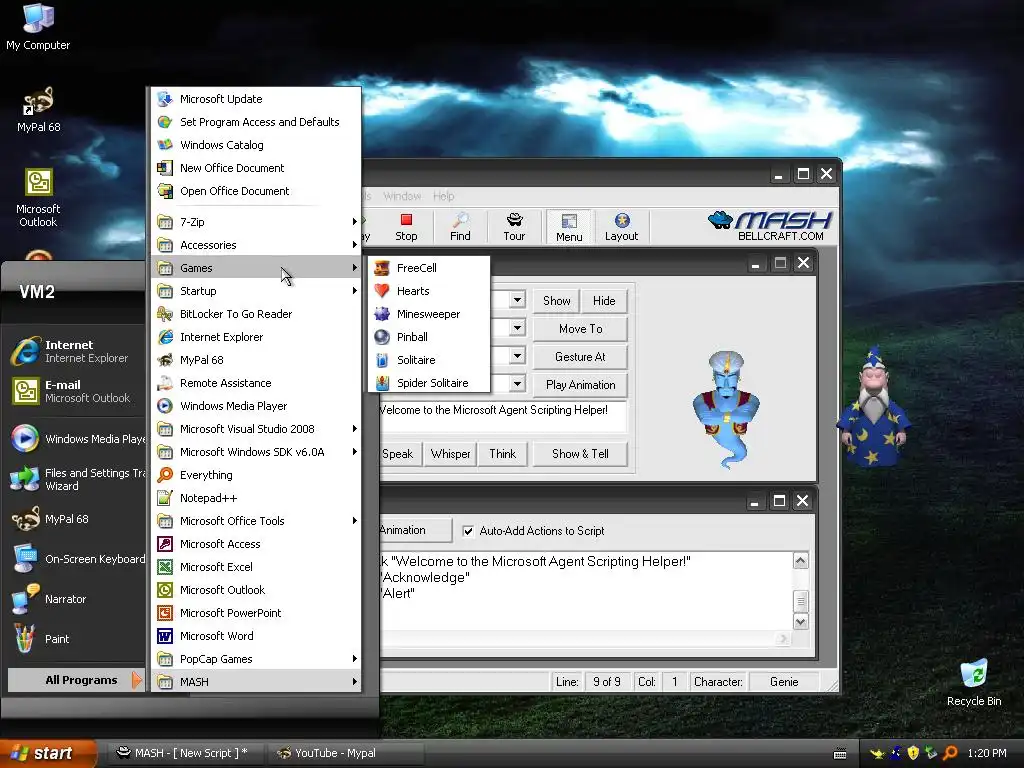Viewport: 1024px width, 768px height.
Task: Open Internet Explorer pinned in Start menu
Action: [75, 351]
